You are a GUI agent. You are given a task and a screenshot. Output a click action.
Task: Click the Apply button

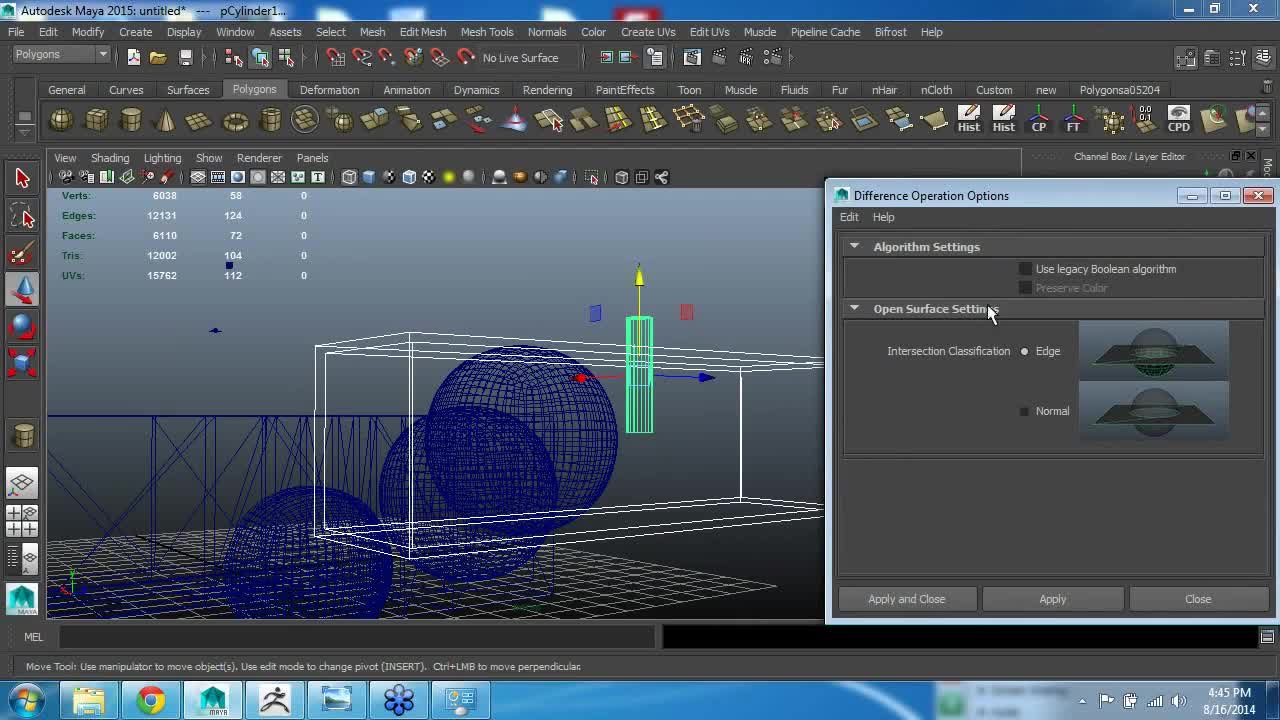pyautogui.click(x=1052, y=599)
